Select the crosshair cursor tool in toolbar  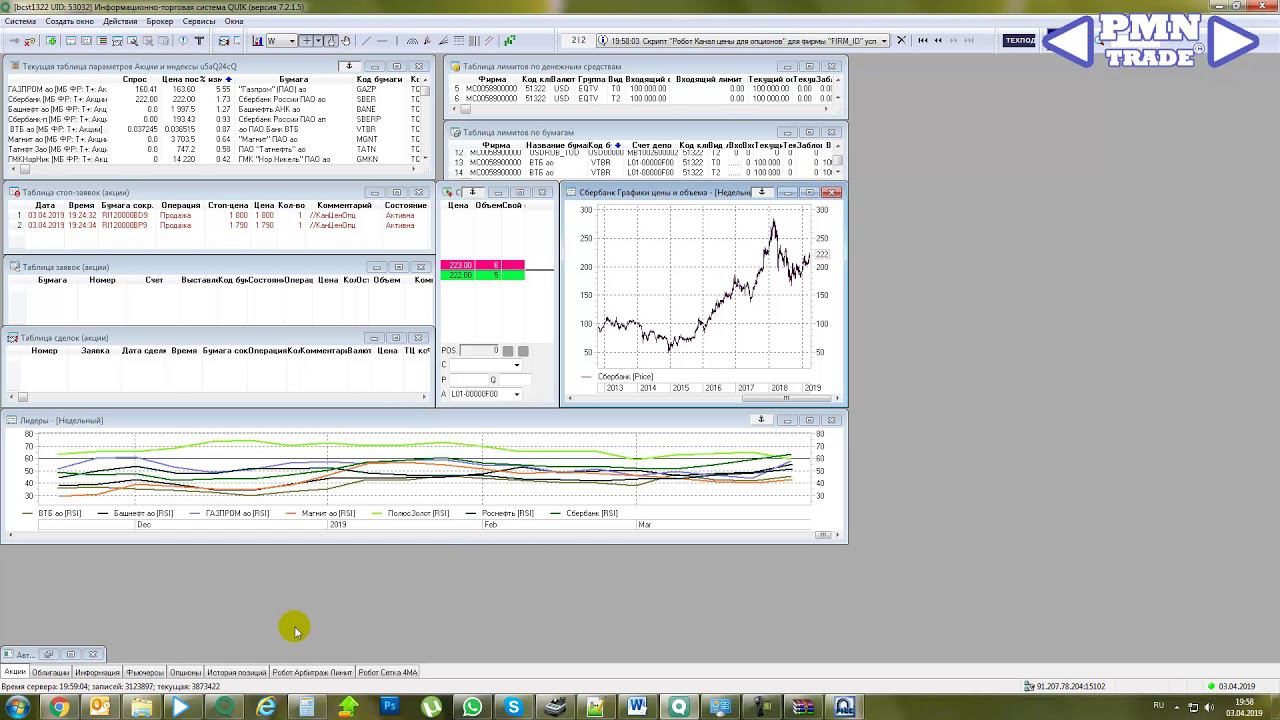coord(307,41)
